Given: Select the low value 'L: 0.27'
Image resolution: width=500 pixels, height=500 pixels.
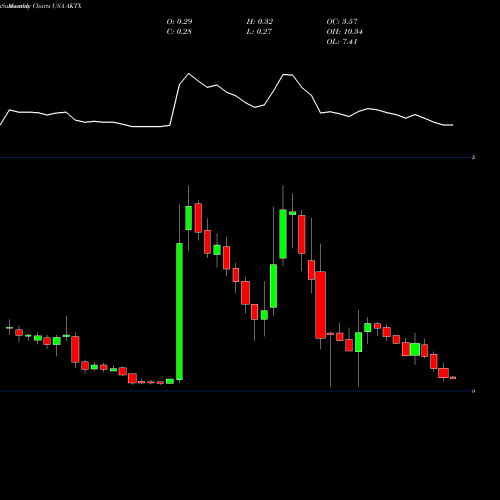Looking at the screenshot, I should [x=259, y=32].
